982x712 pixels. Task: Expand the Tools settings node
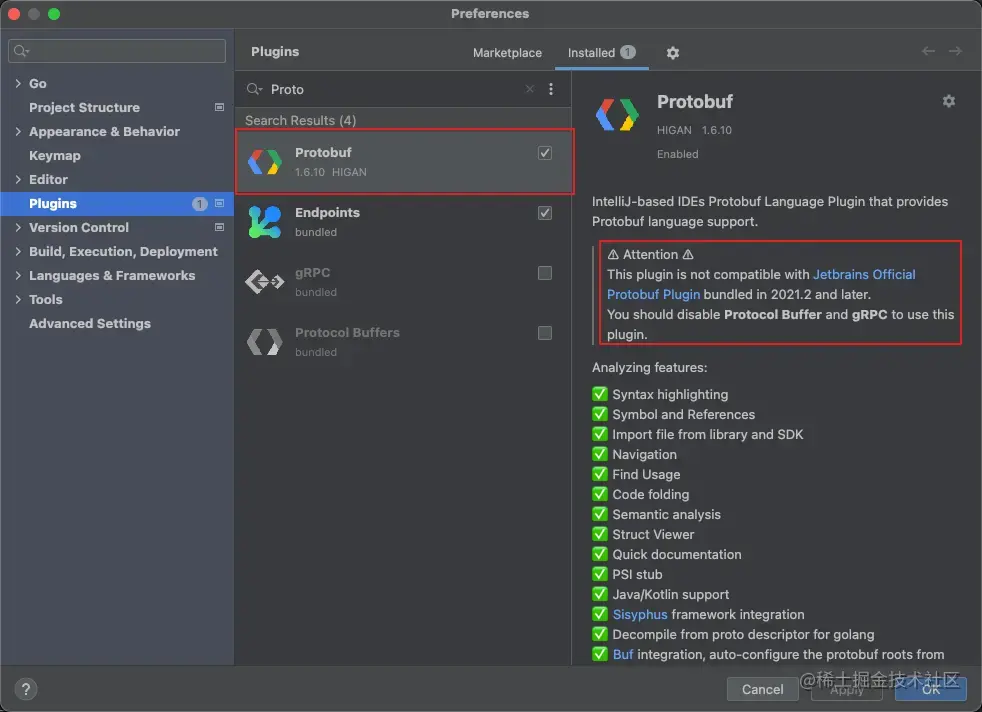point(18,299)
